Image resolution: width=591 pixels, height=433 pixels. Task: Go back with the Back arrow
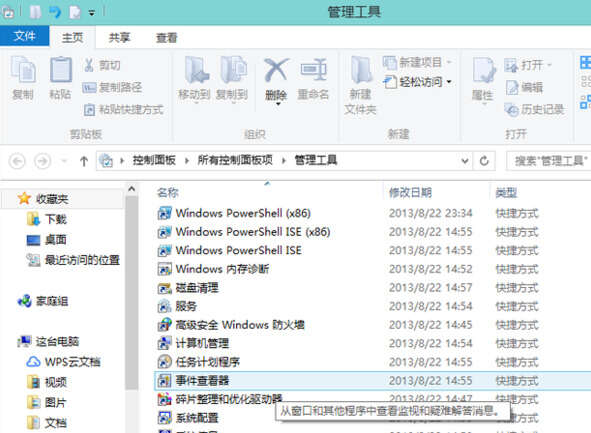click(17, 161)
